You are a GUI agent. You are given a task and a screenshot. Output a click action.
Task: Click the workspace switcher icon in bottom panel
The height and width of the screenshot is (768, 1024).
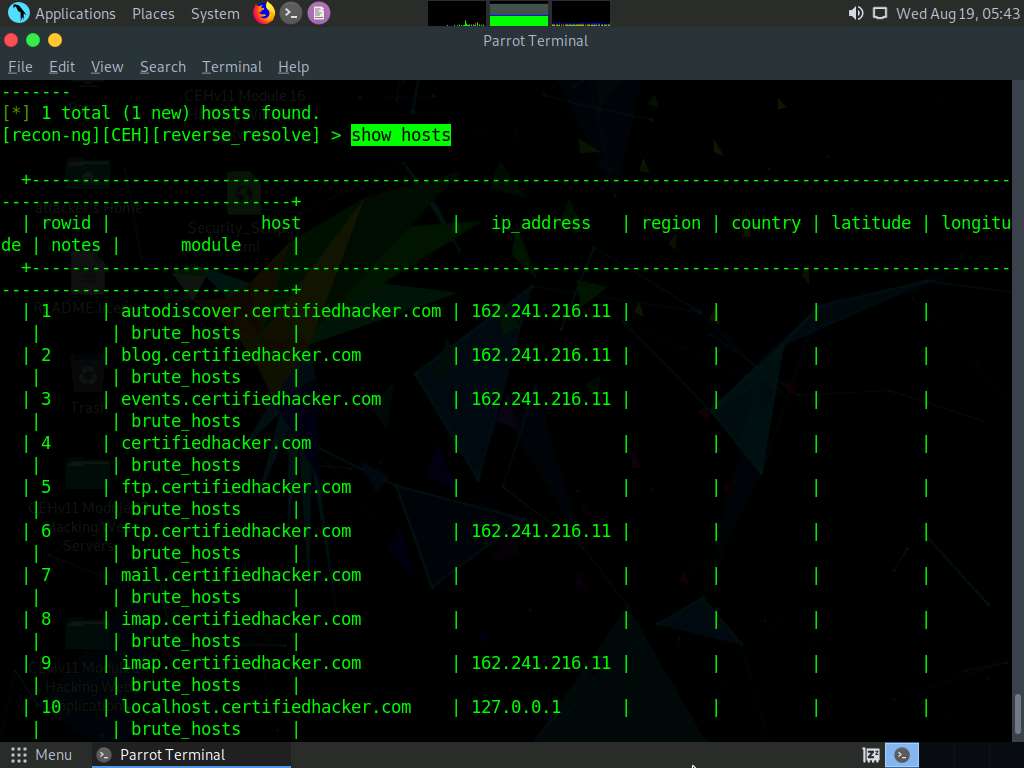pos(871,755)
